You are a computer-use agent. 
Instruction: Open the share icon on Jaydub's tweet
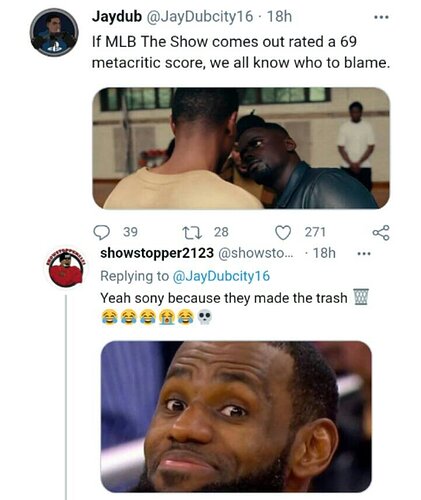[x=381, y=232]
